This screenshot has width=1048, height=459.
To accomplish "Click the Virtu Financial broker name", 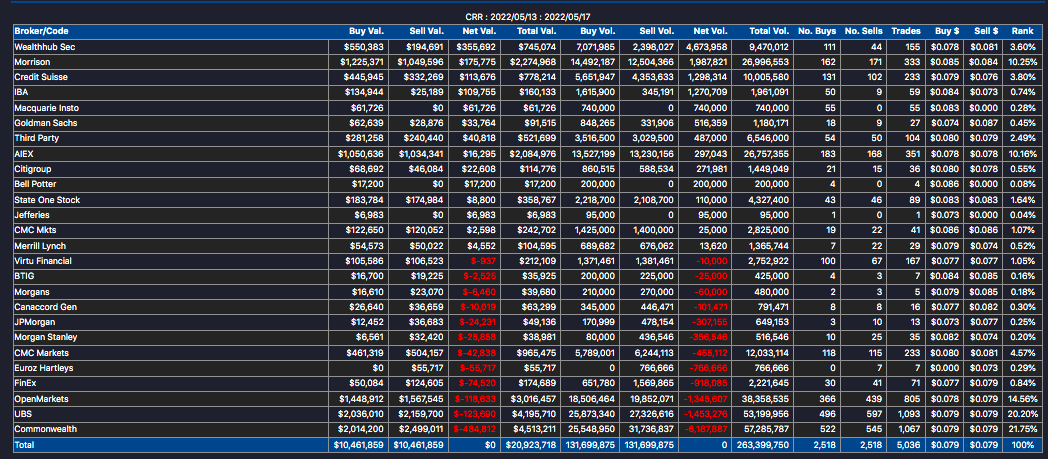I will (x=43, y=261).
